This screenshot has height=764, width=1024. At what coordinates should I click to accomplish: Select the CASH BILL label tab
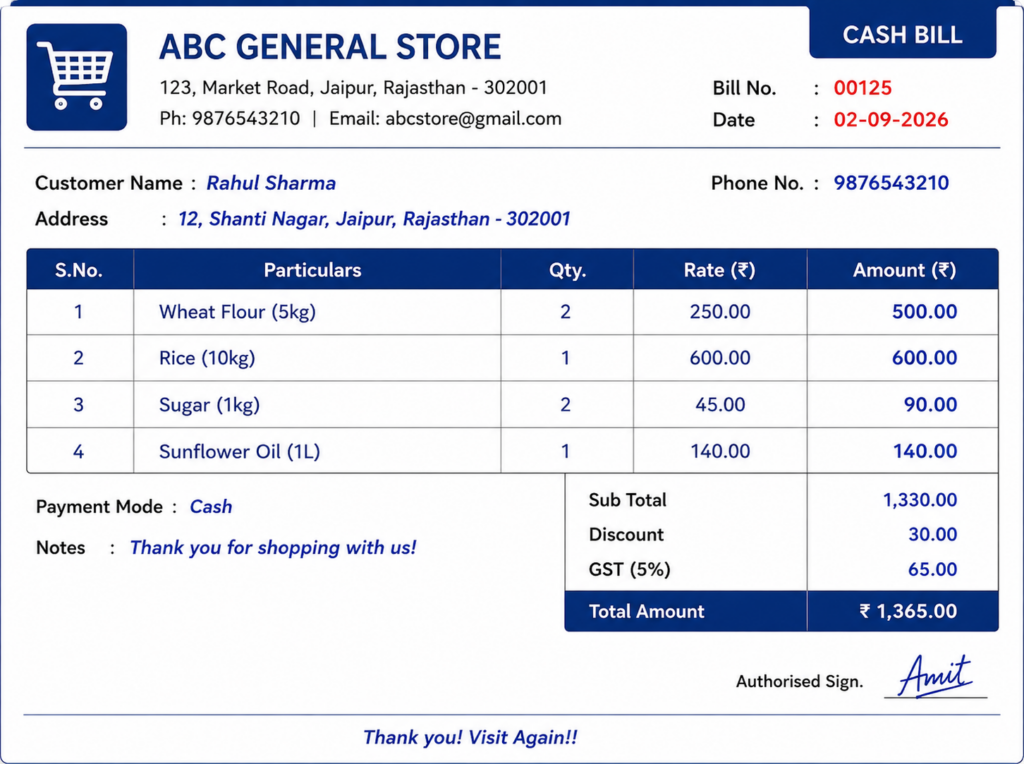[903, 33]
